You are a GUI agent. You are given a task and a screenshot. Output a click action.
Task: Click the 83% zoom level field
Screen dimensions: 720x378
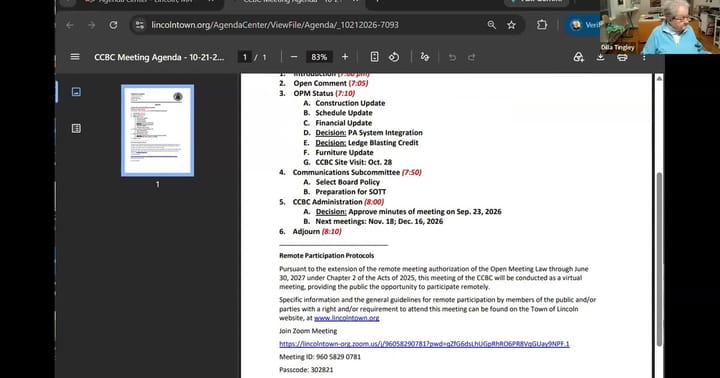[319, 57]
